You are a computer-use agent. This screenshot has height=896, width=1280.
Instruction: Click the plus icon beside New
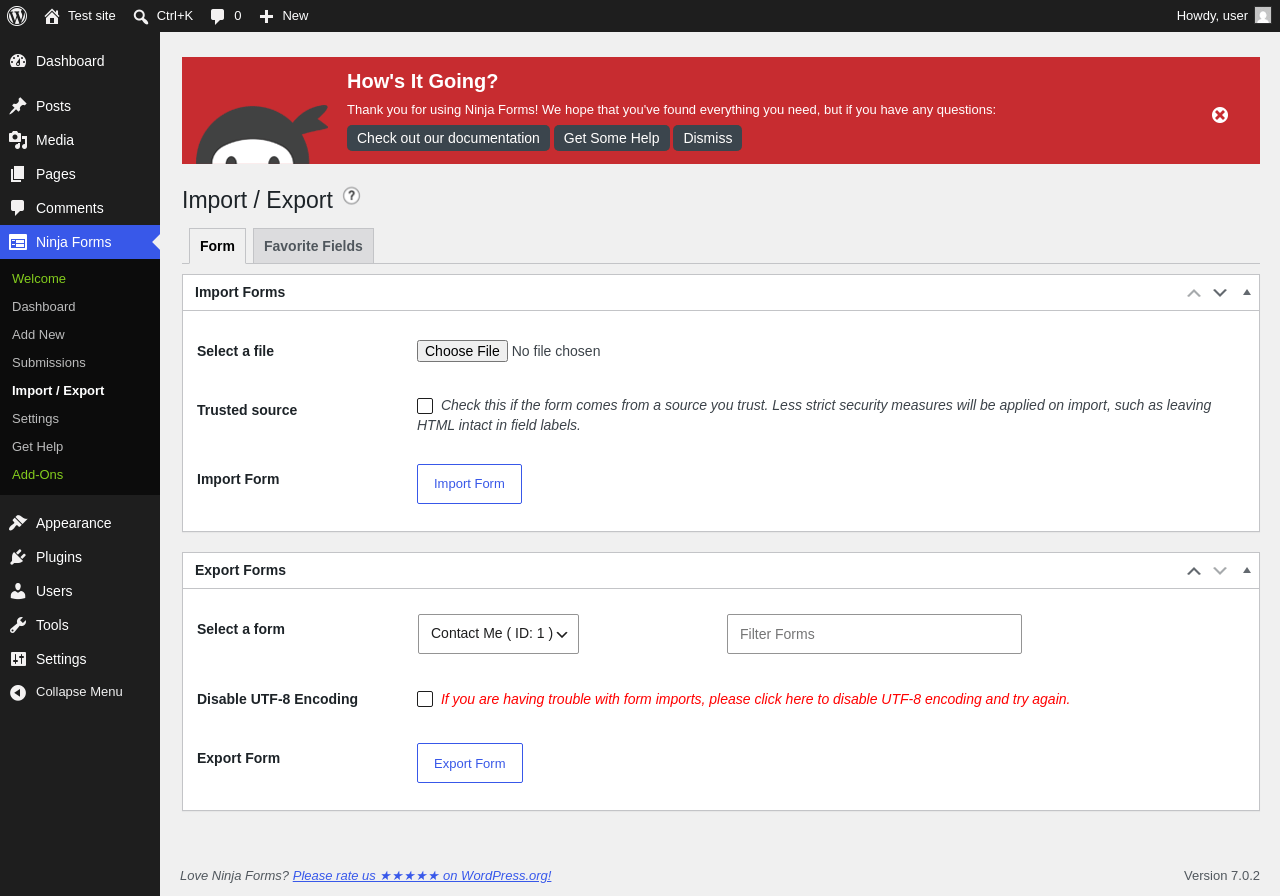[x=266, y=16]
